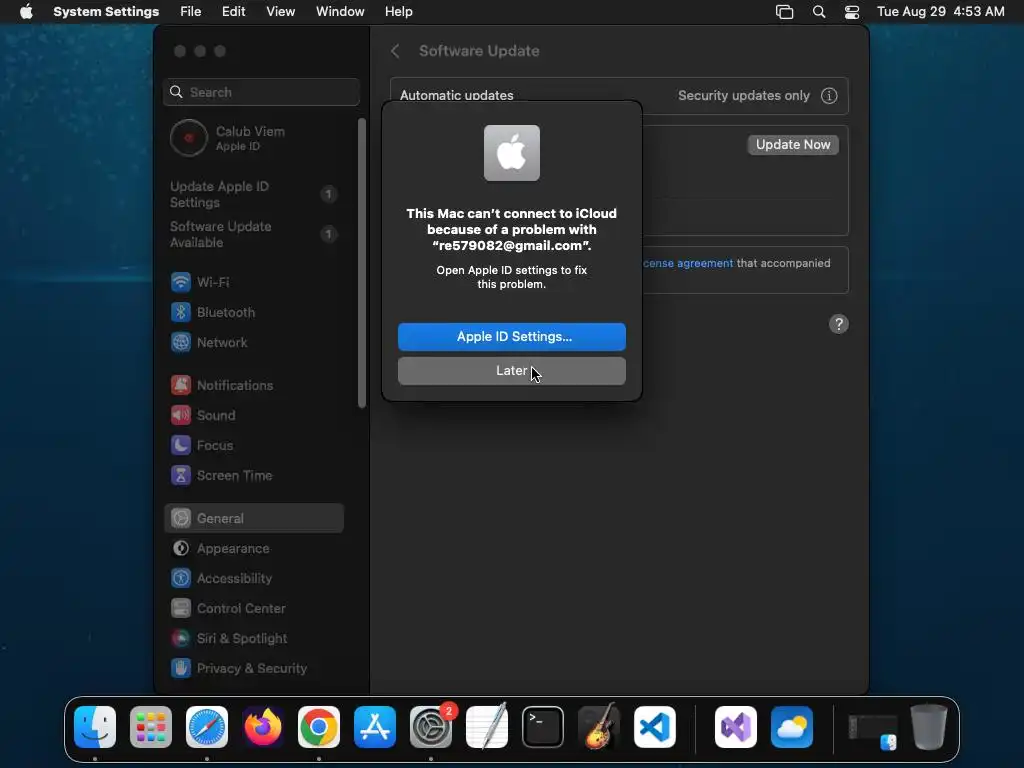Focus the System Settings search field
The height and width of the screenshot is (768, 1024).
click(261, 92)
